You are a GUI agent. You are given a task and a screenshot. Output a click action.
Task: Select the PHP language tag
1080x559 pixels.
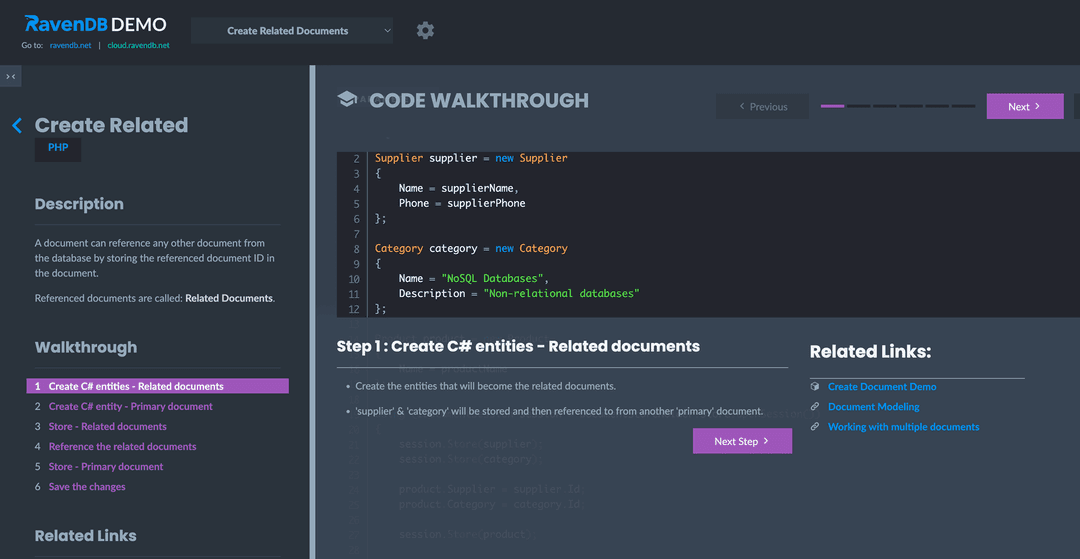tap(58, 149)
